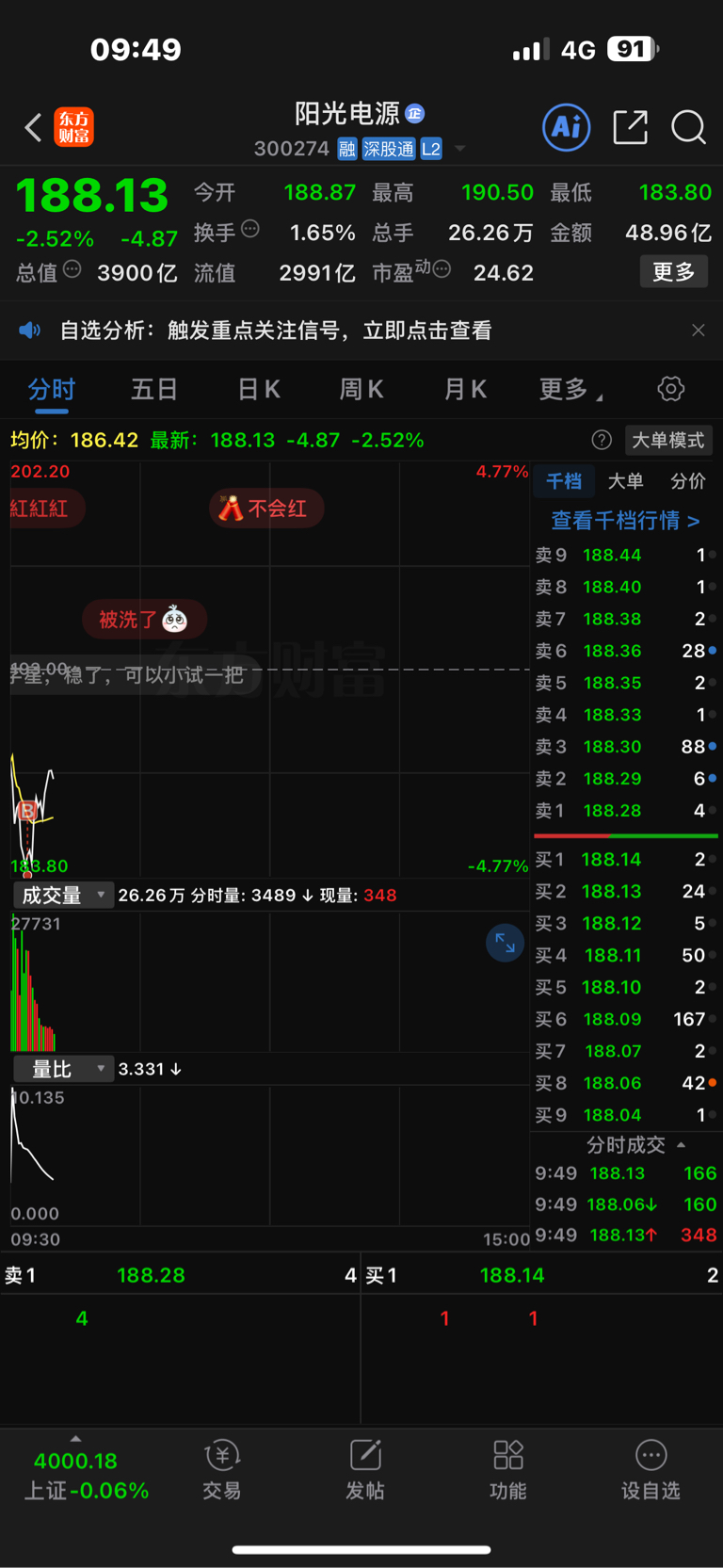Open chart settings gear icon
723x1568 pixels.
click(x=670, y=389)
